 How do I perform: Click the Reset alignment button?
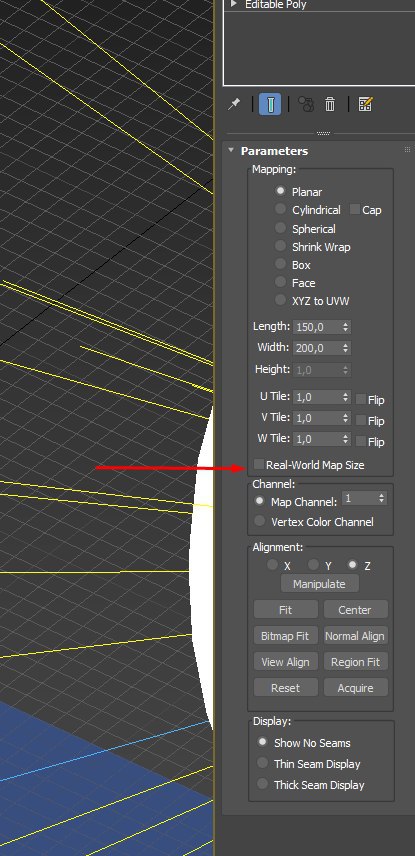click(286, 688)
